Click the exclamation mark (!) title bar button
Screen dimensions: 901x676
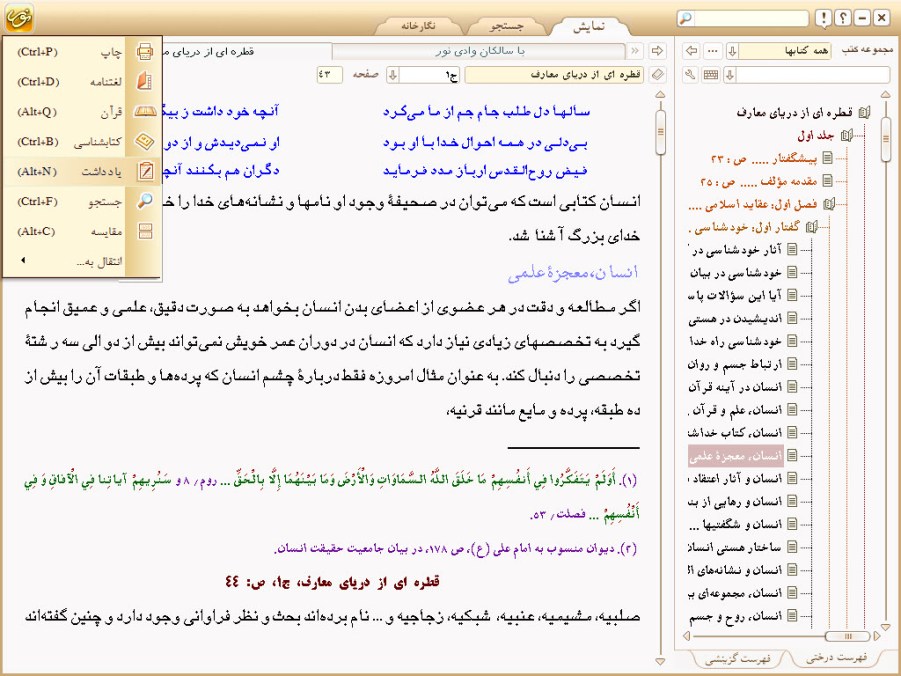point(823,18)
